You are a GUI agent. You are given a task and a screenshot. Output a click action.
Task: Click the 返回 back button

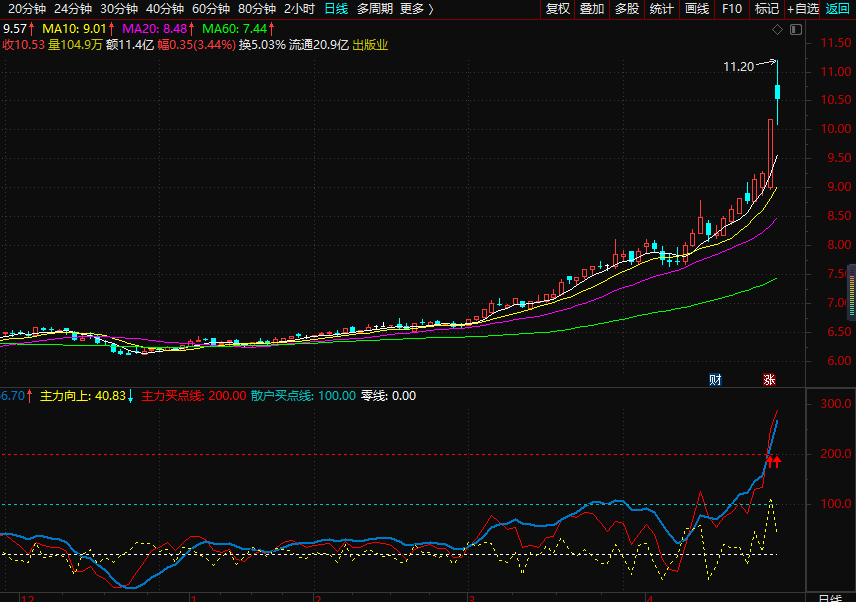coord(838,9)
